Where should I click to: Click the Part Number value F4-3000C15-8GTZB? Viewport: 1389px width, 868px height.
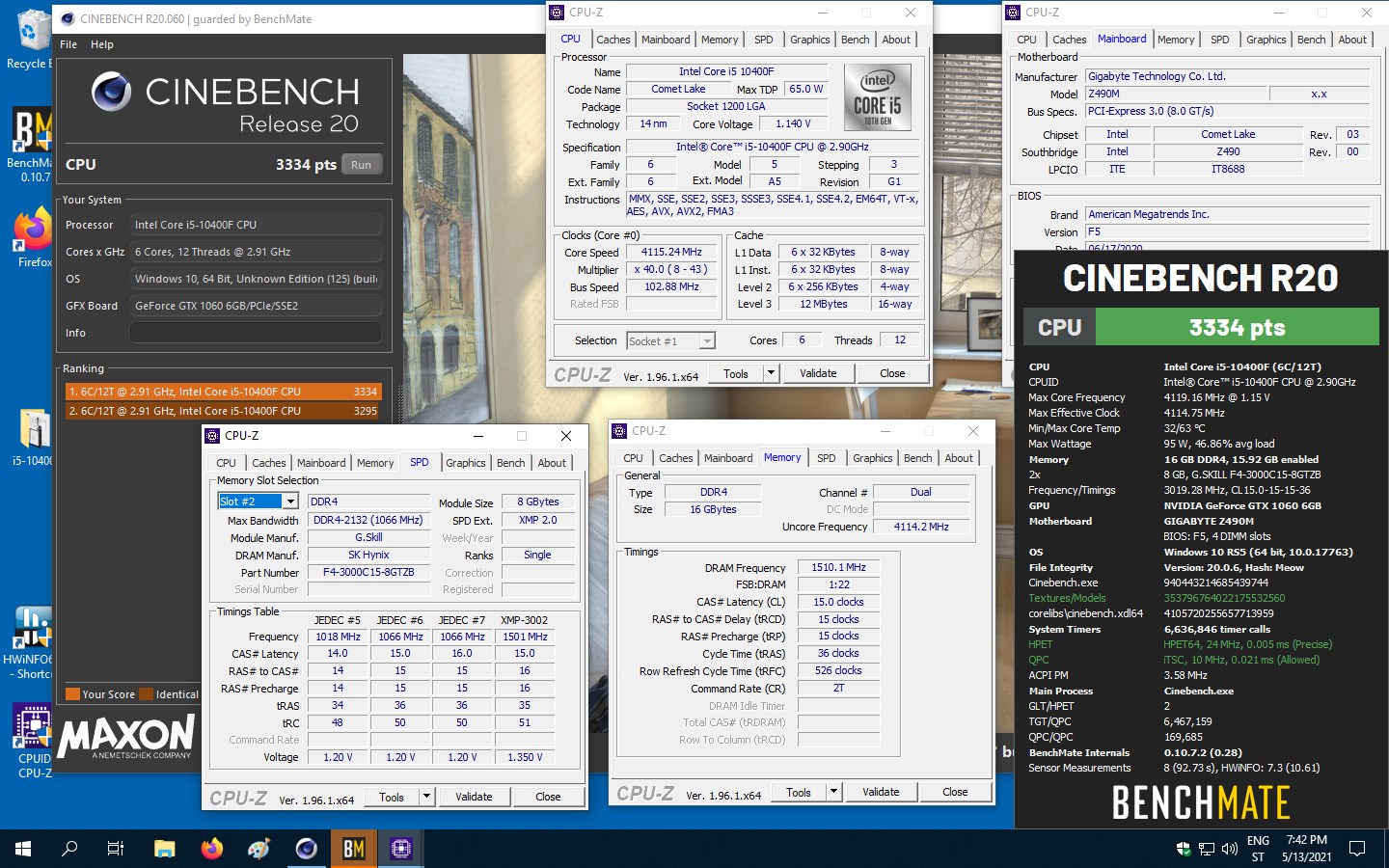tap(368, 572)
